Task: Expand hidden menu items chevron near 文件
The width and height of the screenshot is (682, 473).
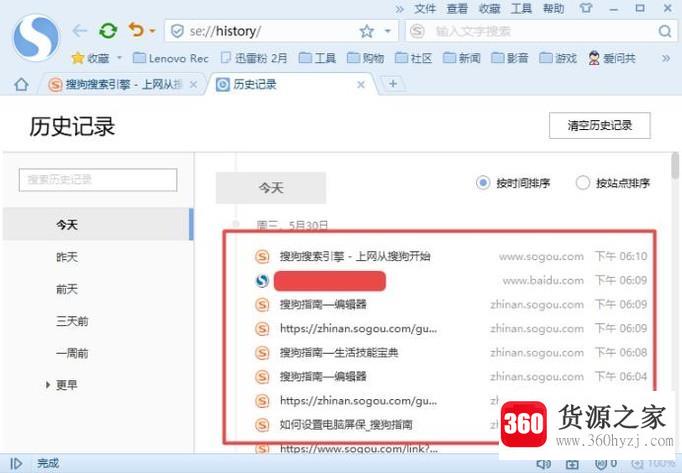Action: pos(399,9)
